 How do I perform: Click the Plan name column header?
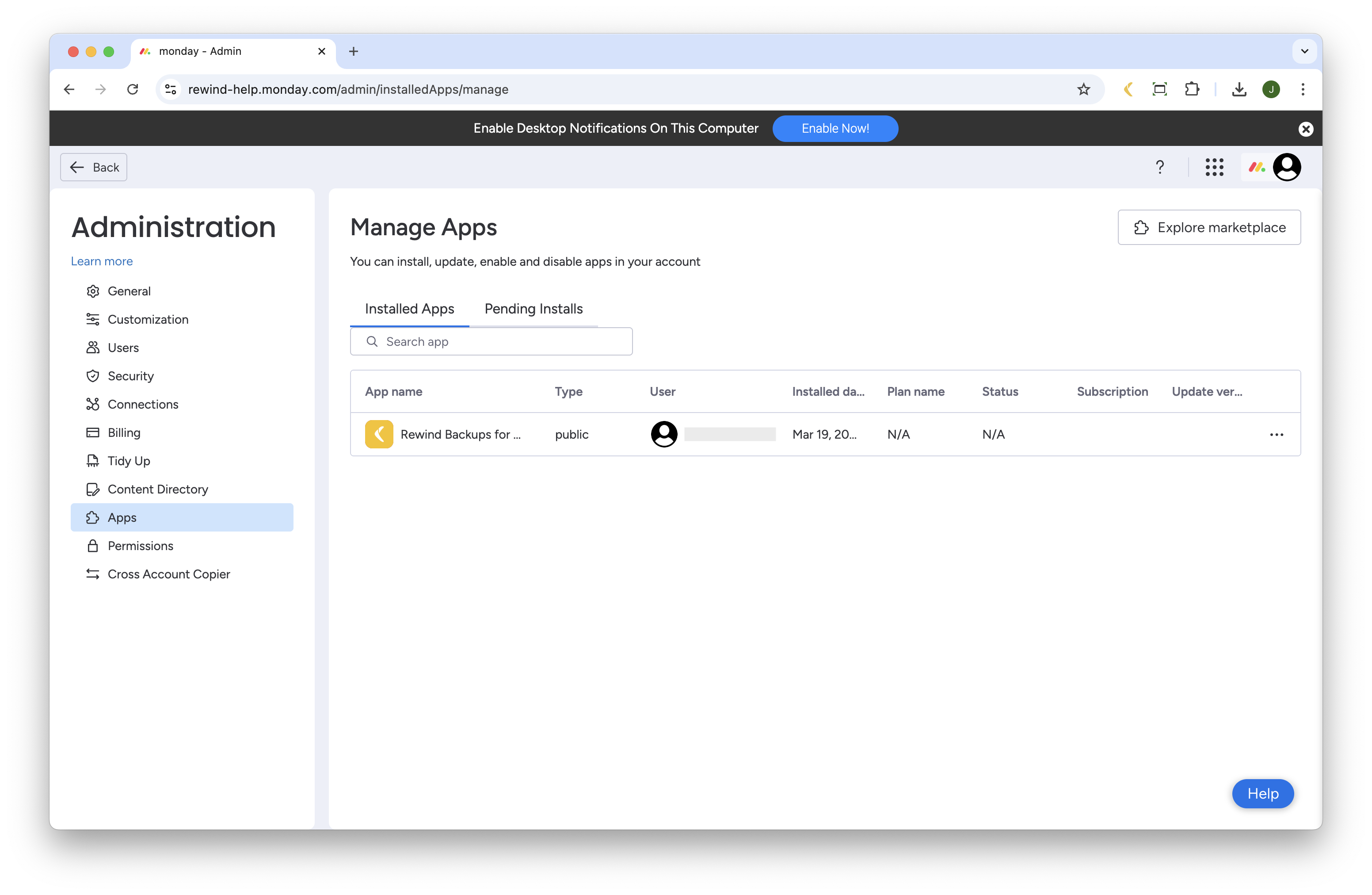click(915, 392)
